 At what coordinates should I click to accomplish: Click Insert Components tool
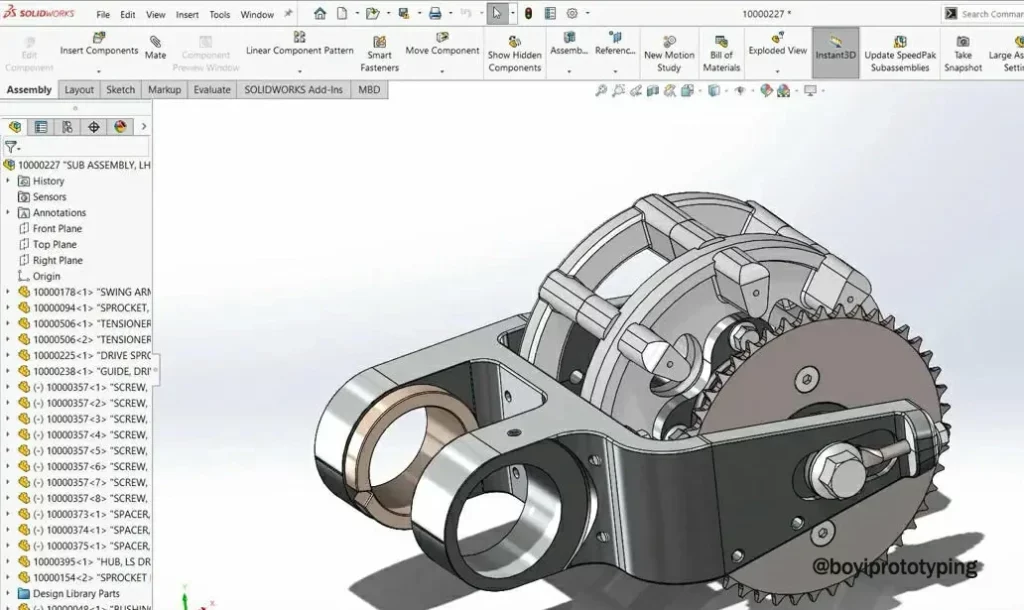(x=99, y=44)
